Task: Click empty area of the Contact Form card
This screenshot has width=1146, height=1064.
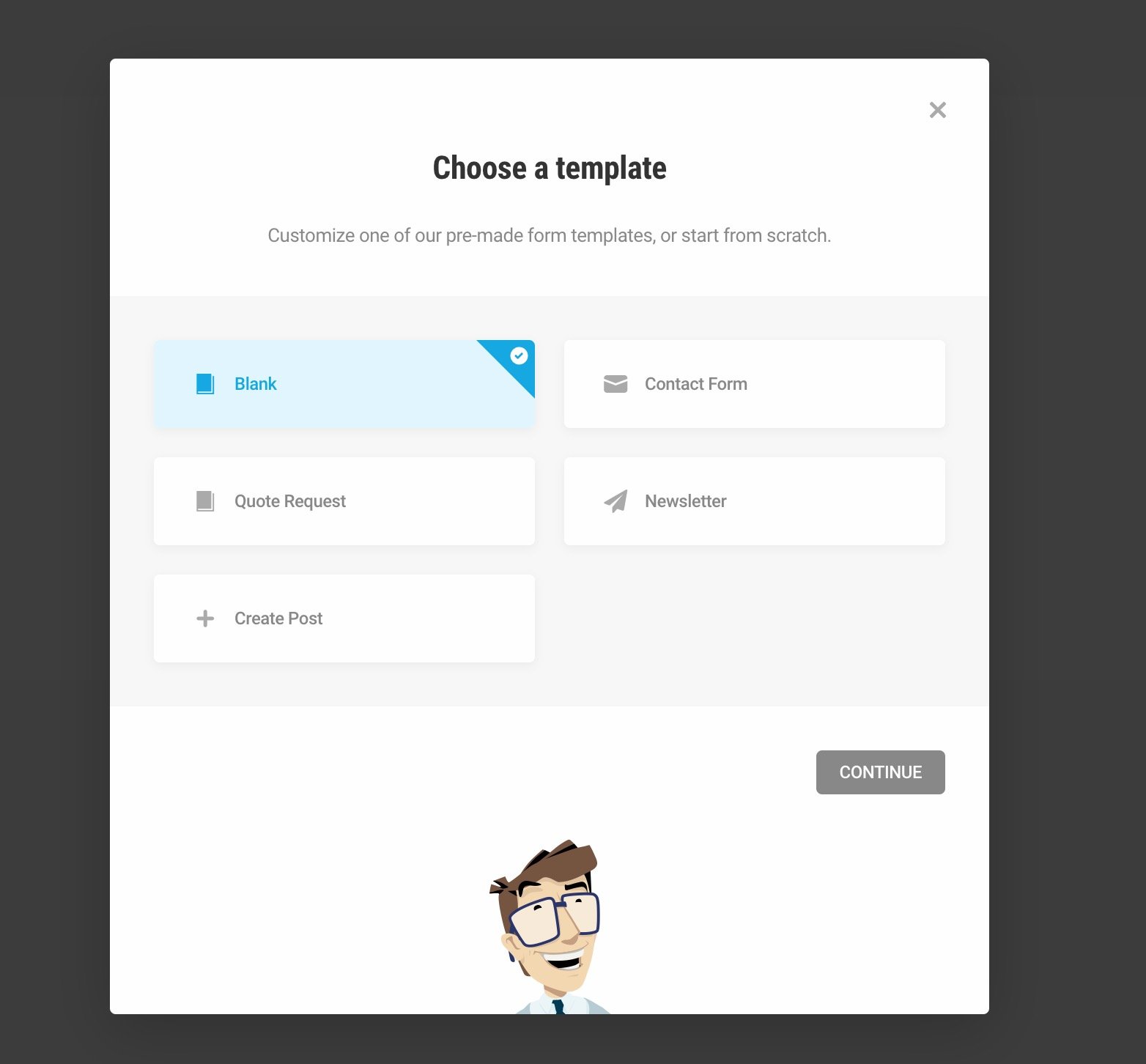Action: coord(843,384)
